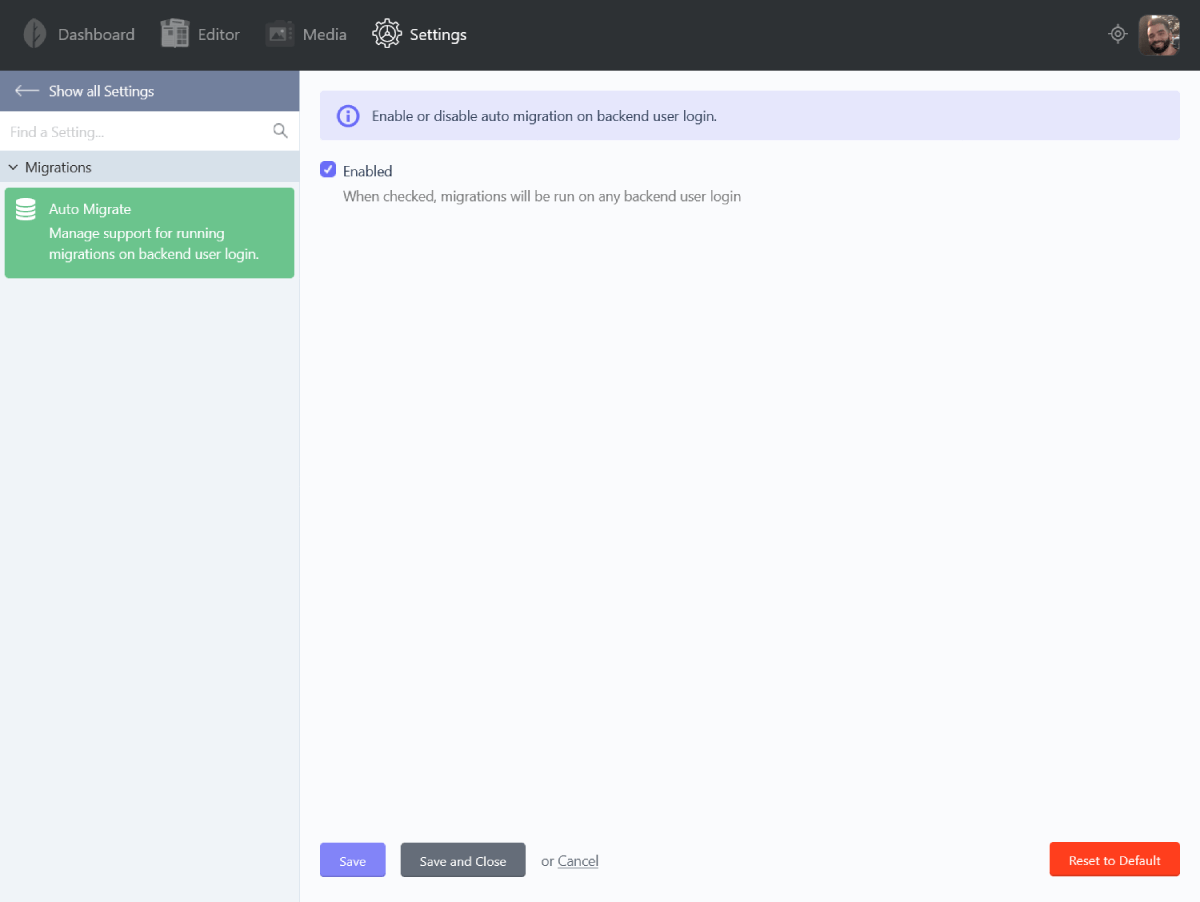Uncheck the Enabled checkbox
This screenshot has height=902, width=1200.
(328, 170)
